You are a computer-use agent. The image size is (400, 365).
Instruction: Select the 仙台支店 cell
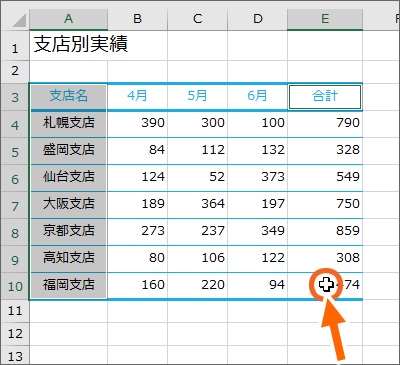pyautogui.click(x=68, y=178)
